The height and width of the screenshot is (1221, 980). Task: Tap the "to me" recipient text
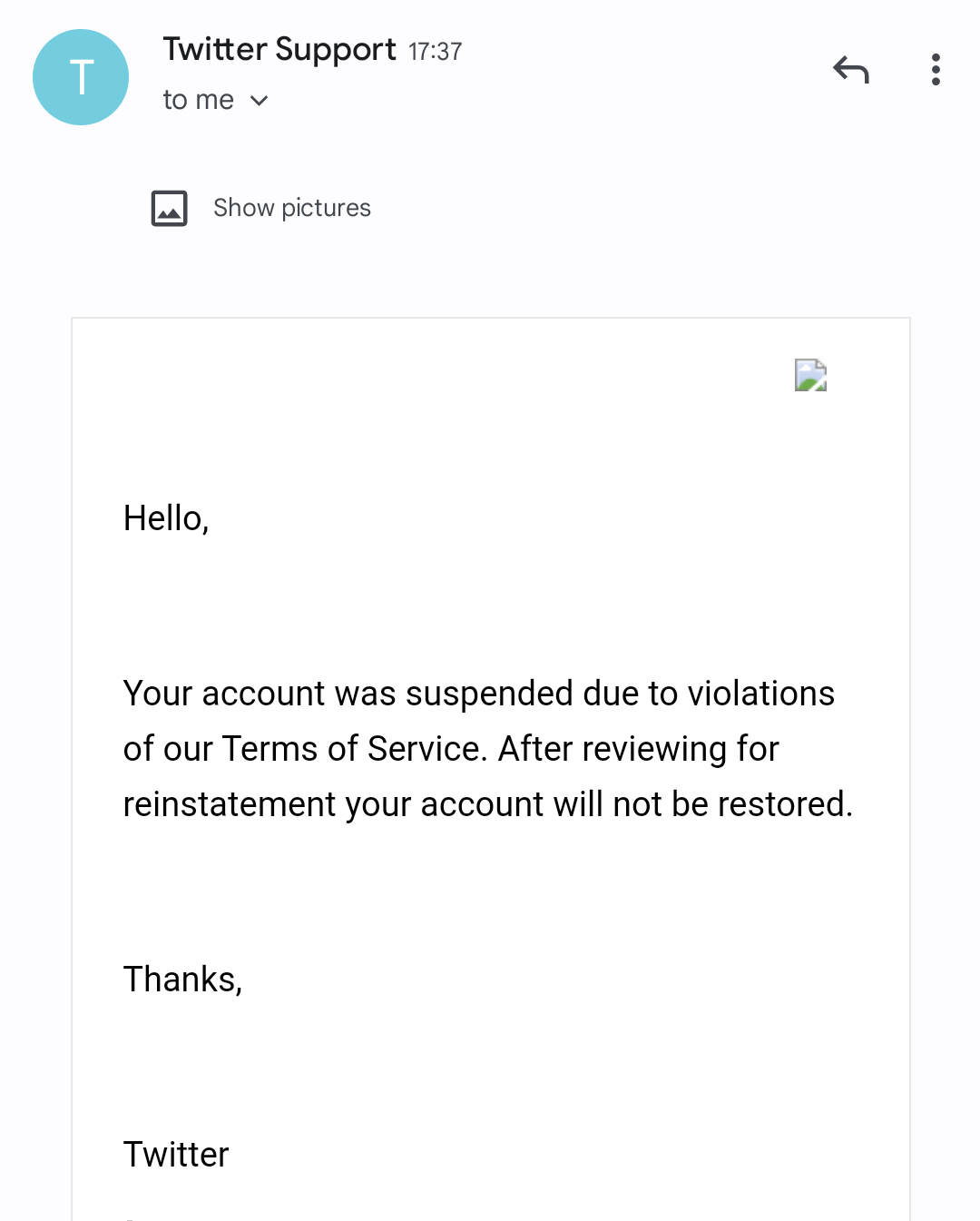[x=198, y=100]
